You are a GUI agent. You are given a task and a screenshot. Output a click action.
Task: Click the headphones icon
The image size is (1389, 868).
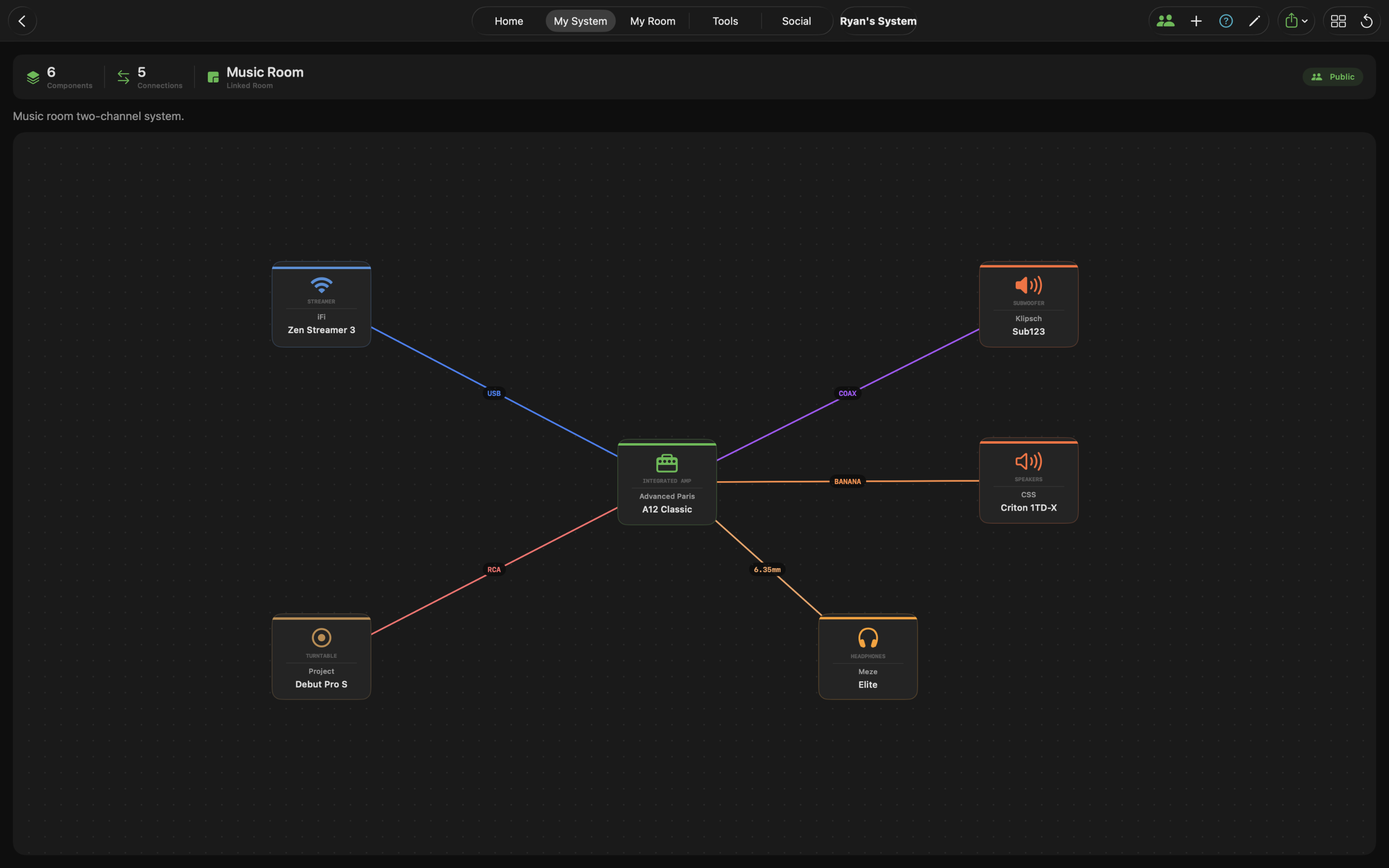(x=867, y=638)
